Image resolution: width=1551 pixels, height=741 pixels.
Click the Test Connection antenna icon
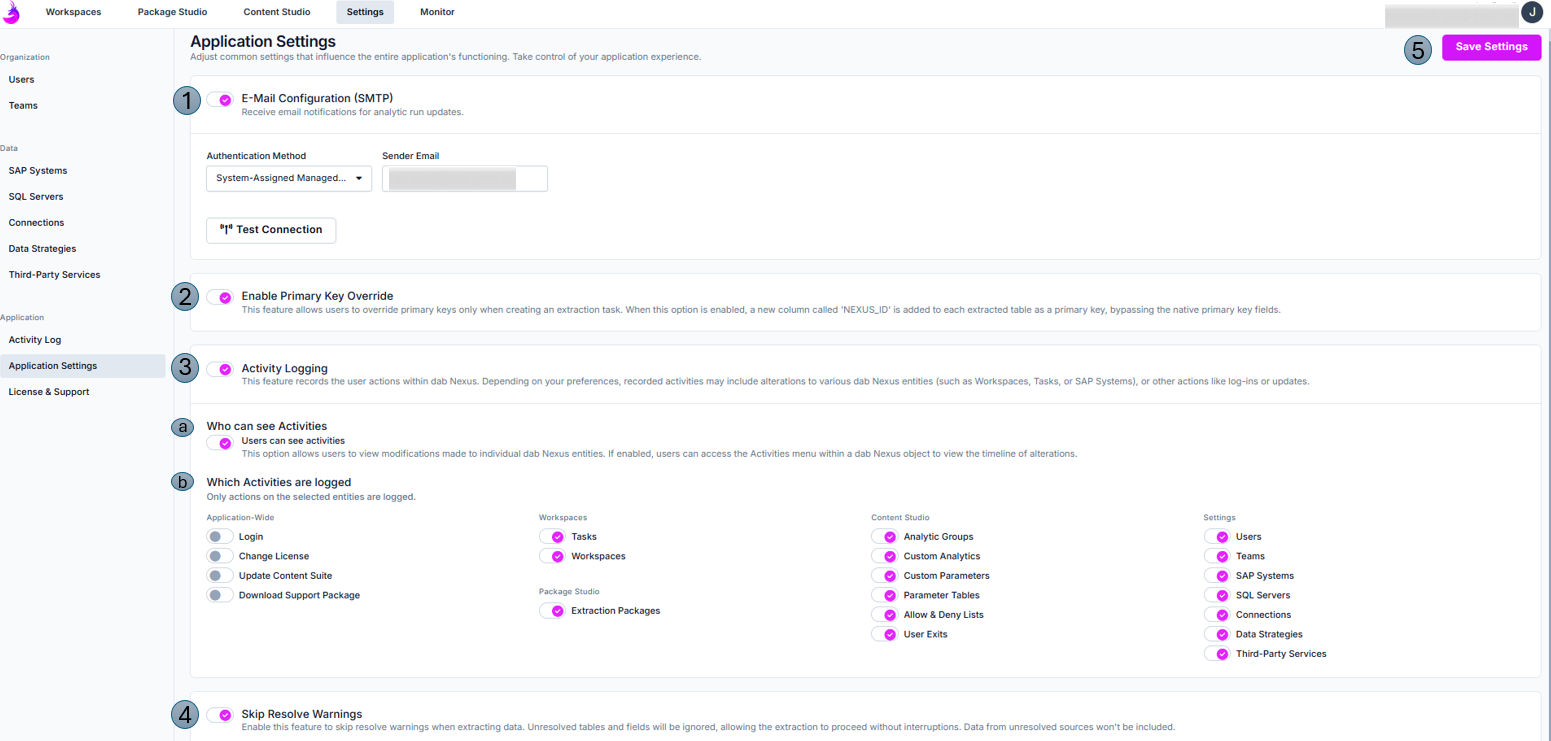click(x=226, y=229)
